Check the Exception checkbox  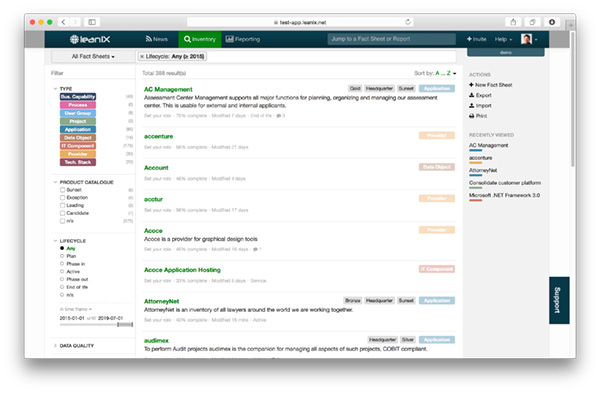62,197
